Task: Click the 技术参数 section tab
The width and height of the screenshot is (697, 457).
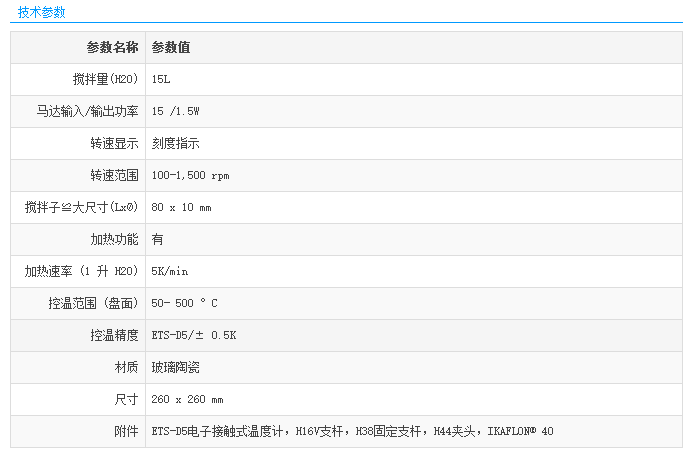Action: pos(41,12)
